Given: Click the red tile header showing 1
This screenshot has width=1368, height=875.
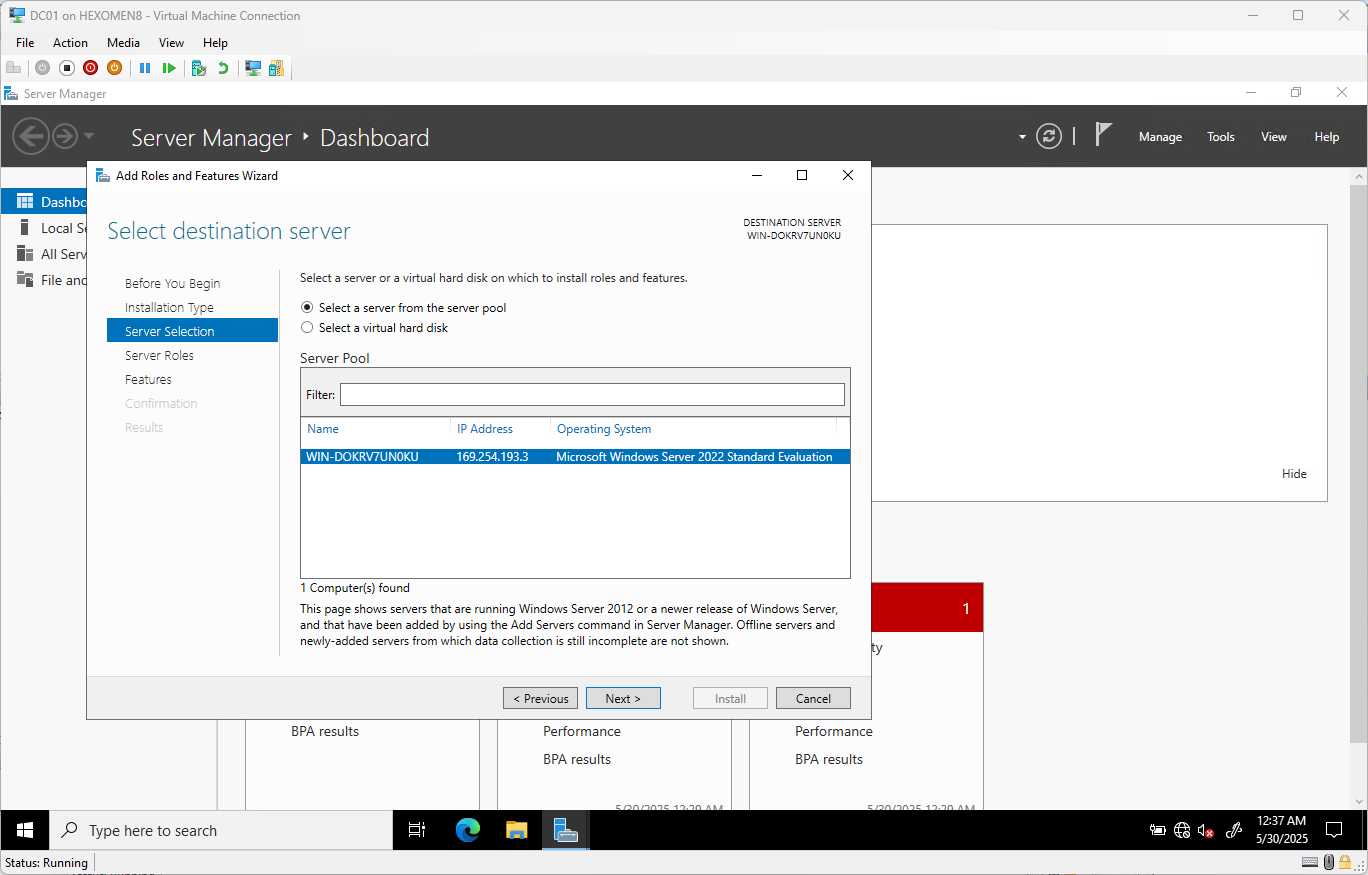Looking at the screenshot, I should coord(927,608).
